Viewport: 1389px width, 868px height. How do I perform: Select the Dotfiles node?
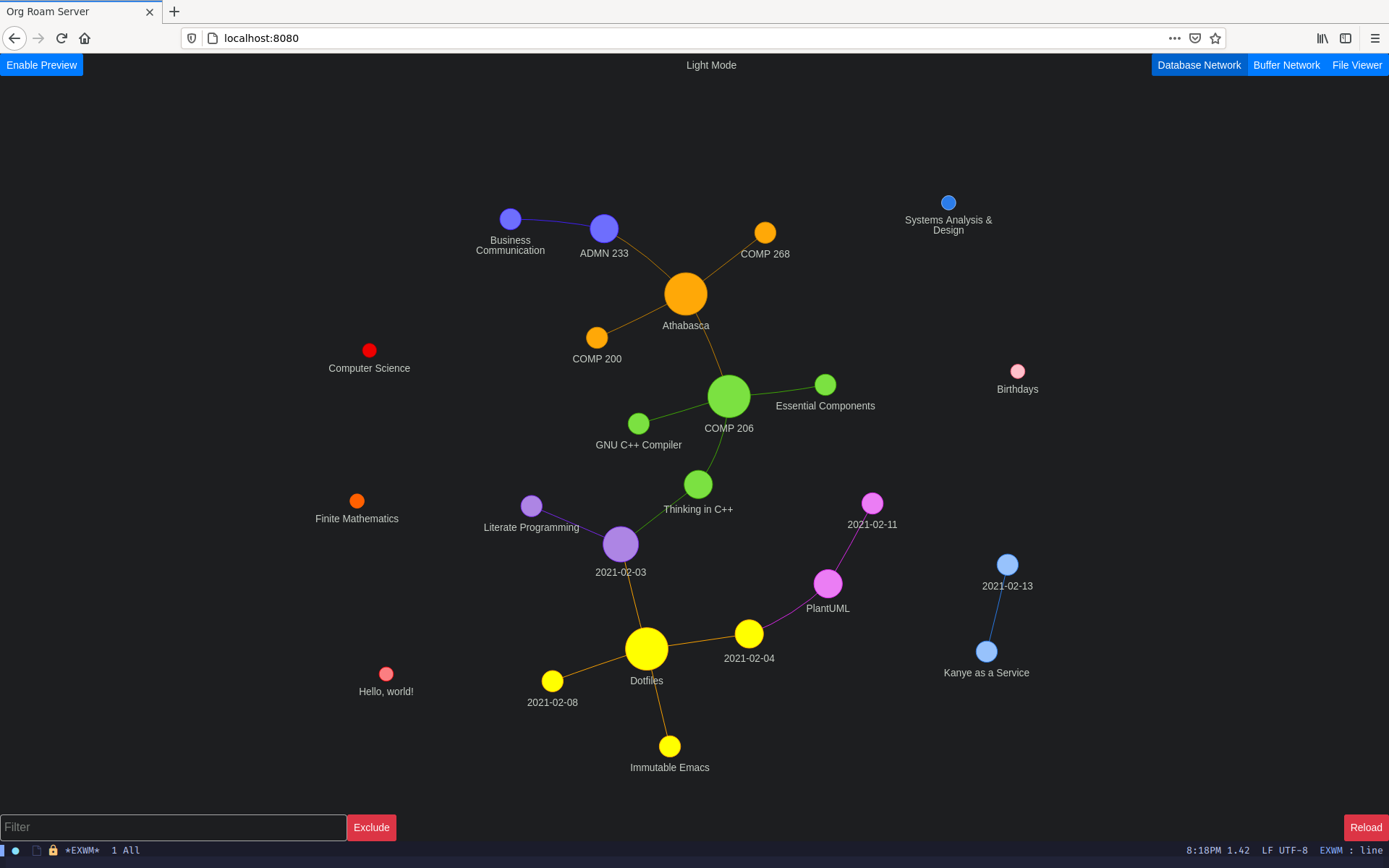(647, 649)
